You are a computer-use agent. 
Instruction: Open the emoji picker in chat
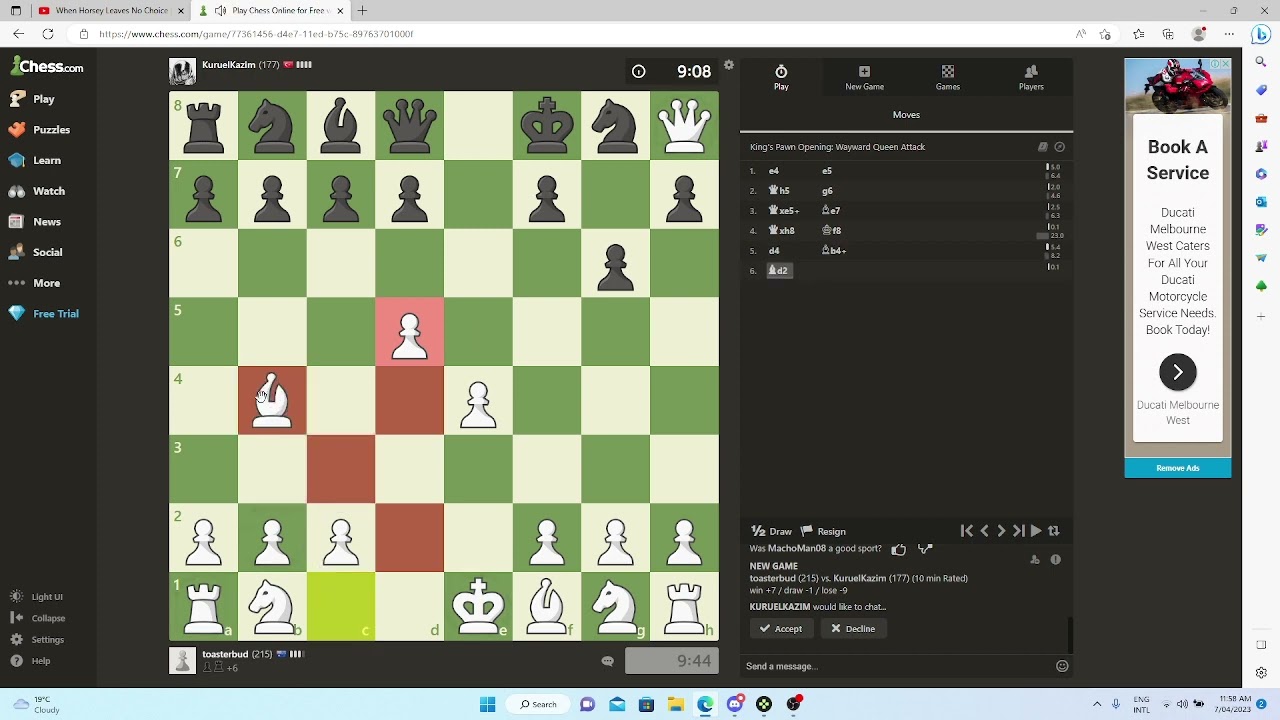click(1062, 666)
